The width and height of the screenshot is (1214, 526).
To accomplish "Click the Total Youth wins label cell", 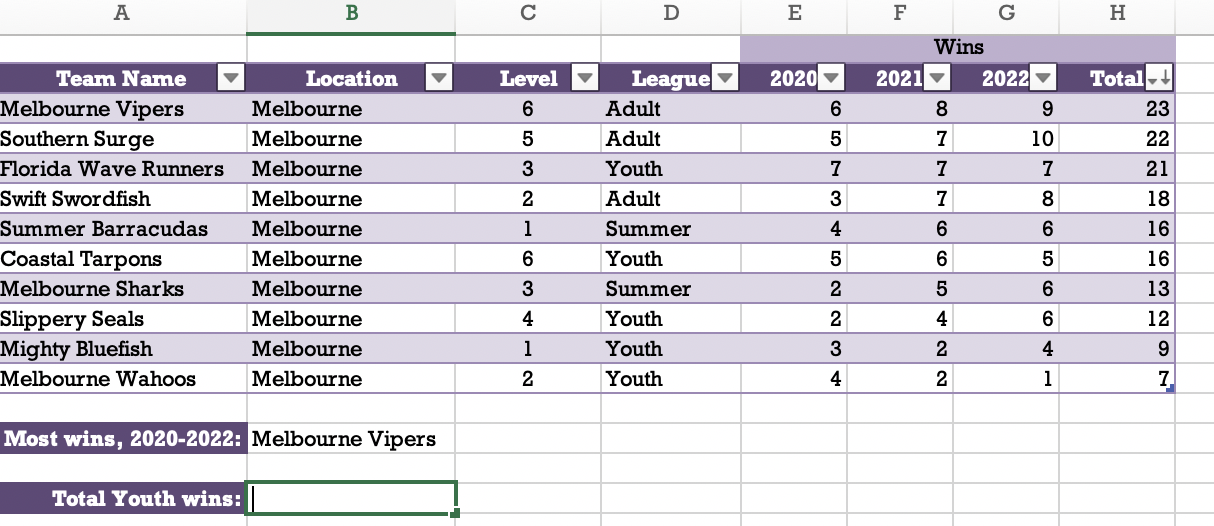I will 122,498.
